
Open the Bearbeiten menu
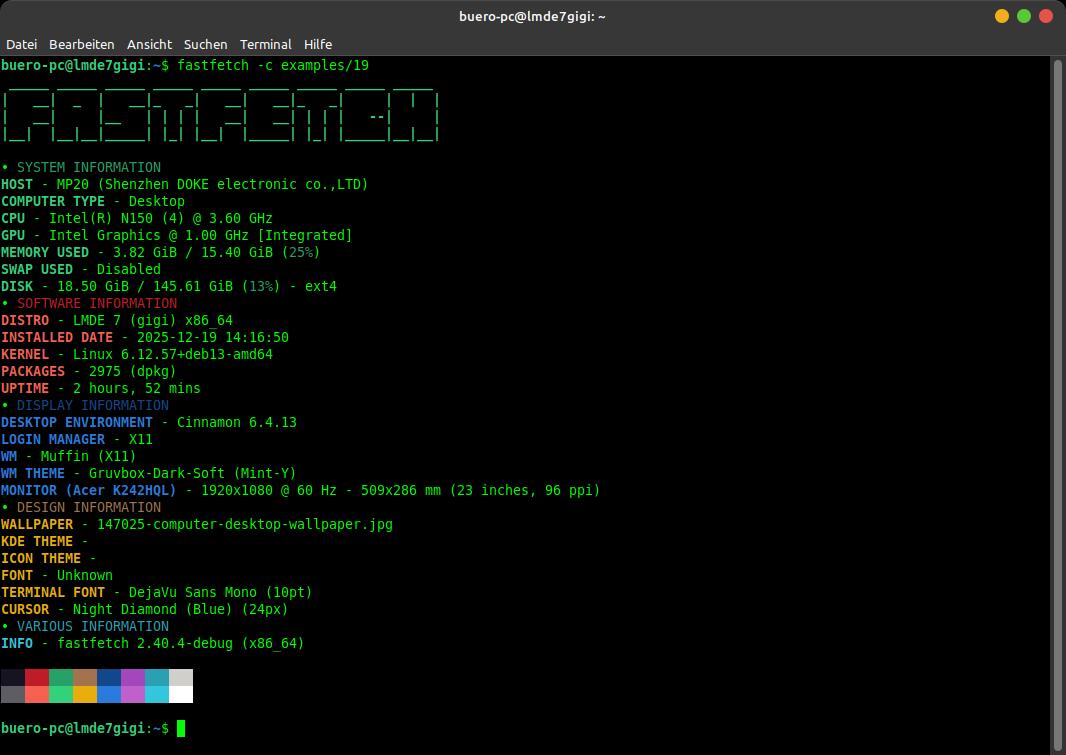82,44
